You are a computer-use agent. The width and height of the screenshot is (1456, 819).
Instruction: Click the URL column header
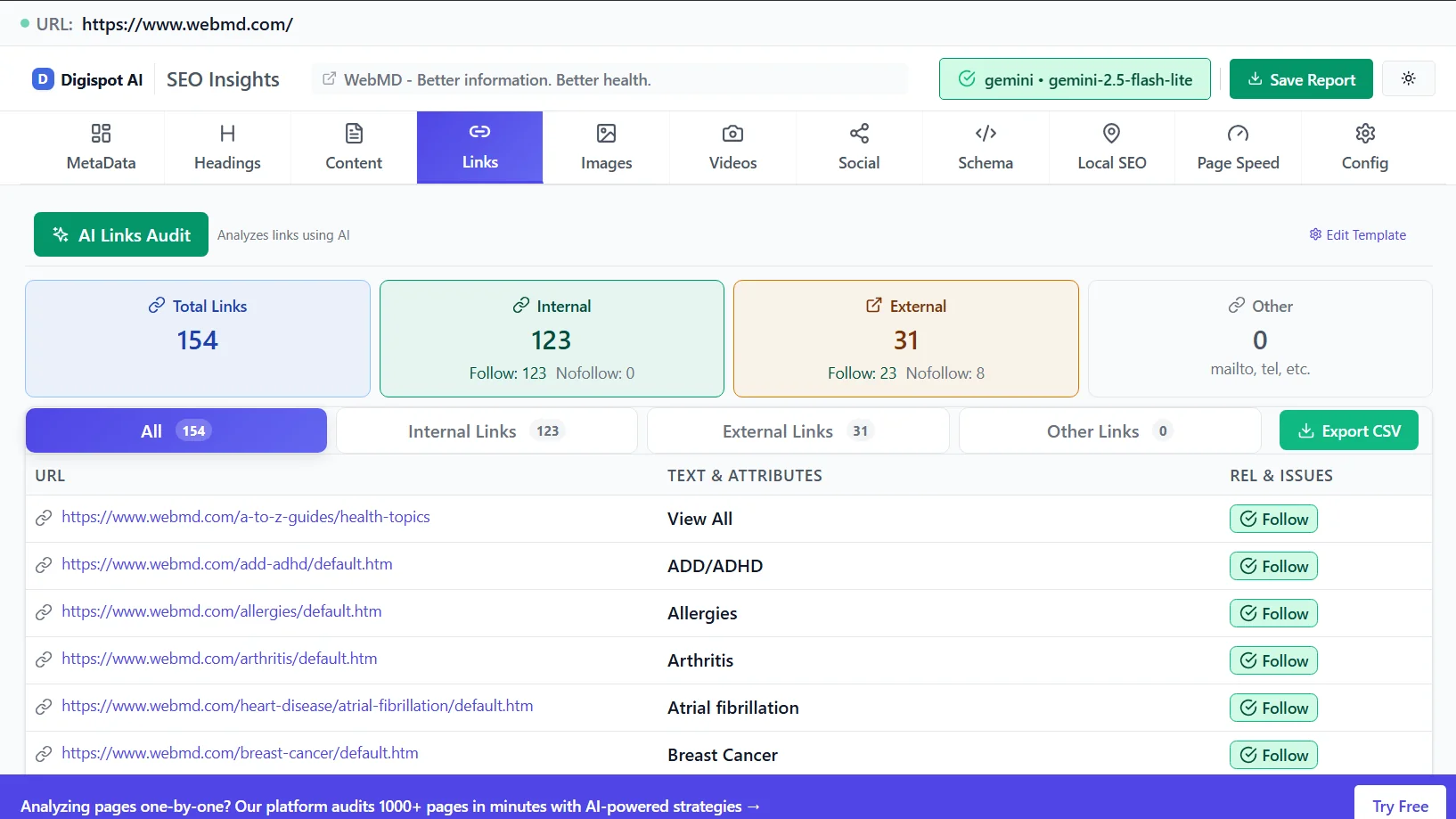50,476
